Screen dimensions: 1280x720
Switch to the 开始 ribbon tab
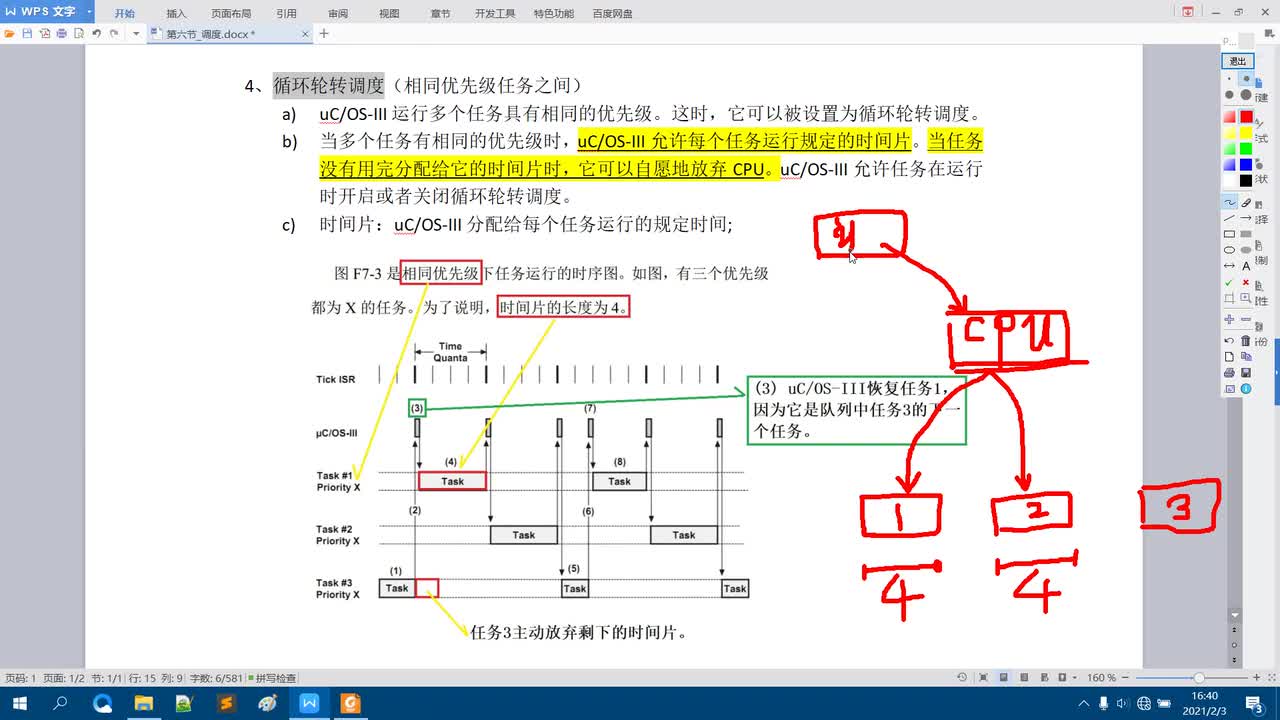[x=124, y=14]
